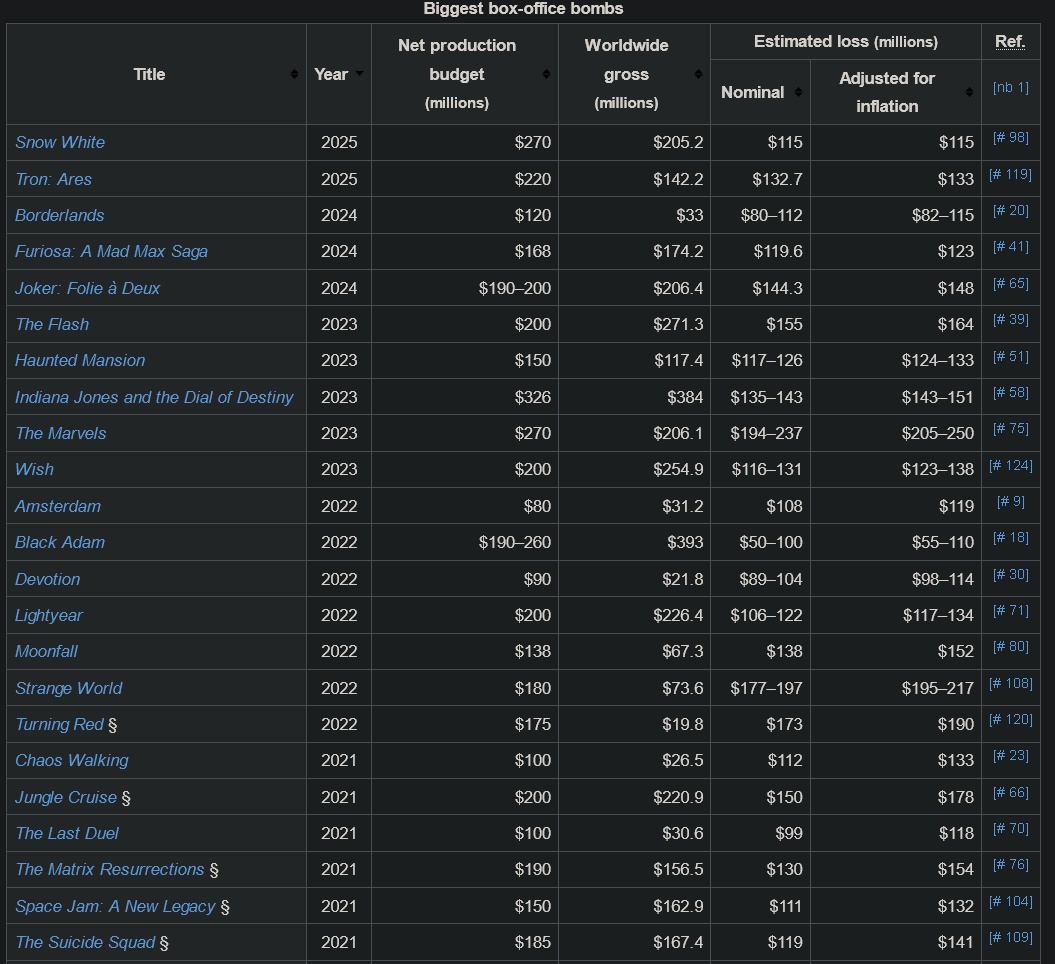Follow reference [# 104] for Space Jam
This screenshot has width=1055, height=964.
pyautogui.click(x=1011, y=901)
